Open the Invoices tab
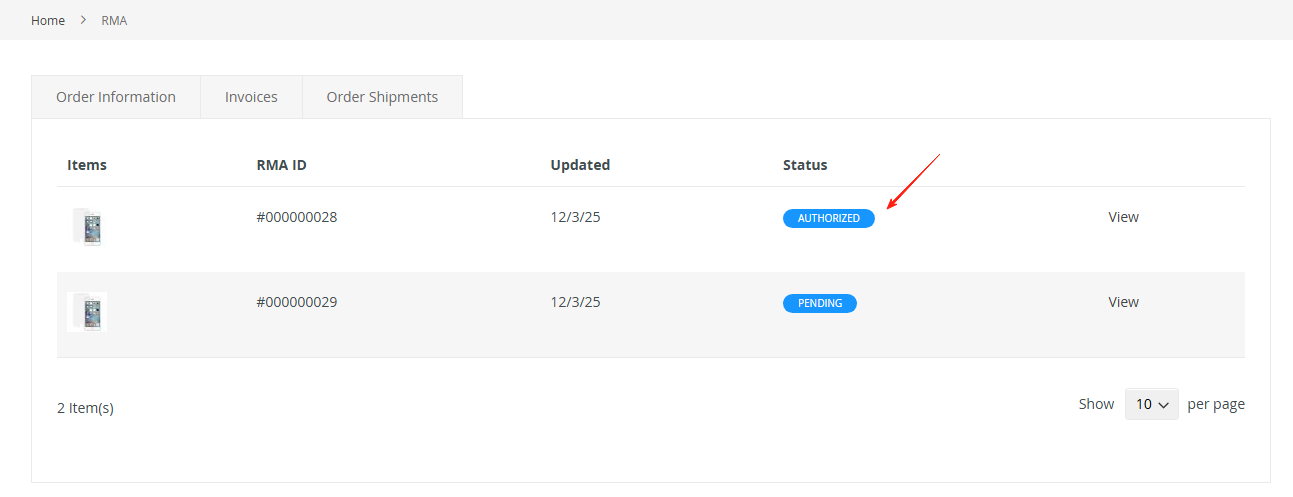This screenshot has height=497, width=1293. pyautogui.click(x=251, y=97)
